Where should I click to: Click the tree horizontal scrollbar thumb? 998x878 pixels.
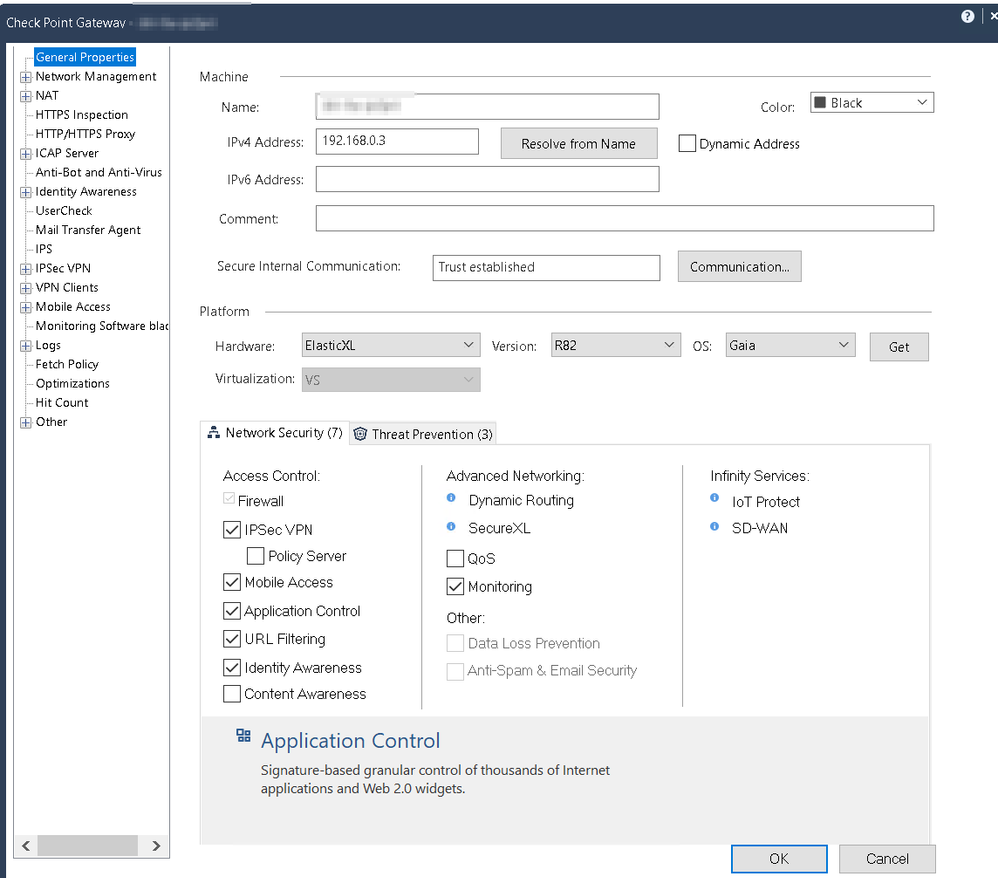87,845
